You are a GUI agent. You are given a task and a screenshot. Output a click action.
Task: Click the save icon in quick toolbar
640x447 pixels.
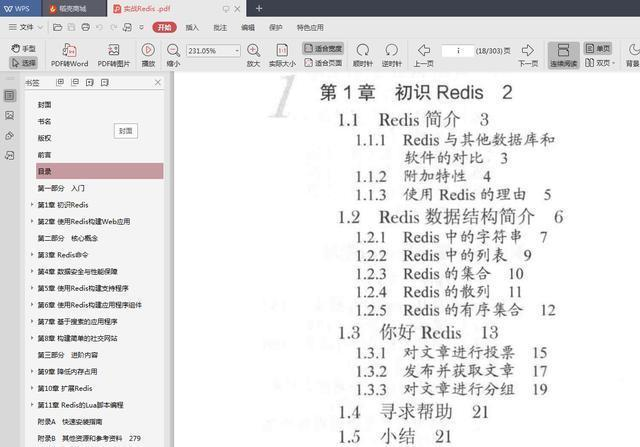pos(71,27)
